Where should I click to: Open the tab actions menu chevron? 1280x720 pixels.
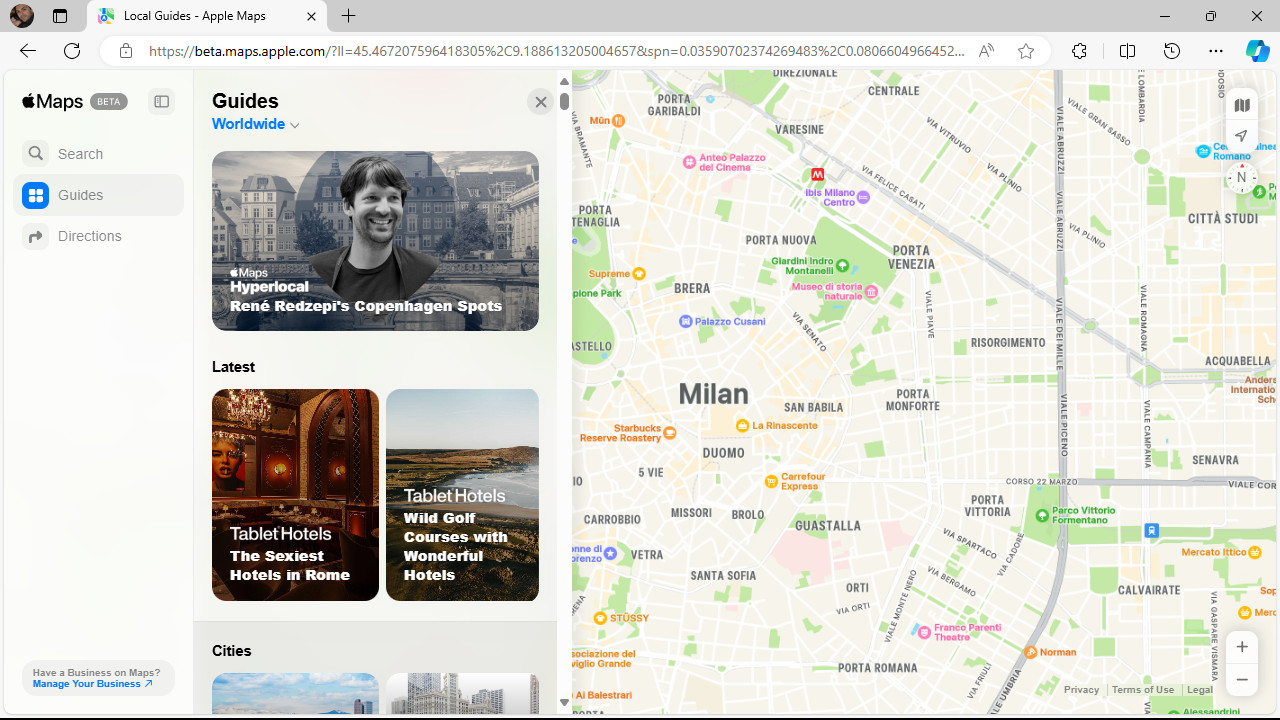coord(60,16)
